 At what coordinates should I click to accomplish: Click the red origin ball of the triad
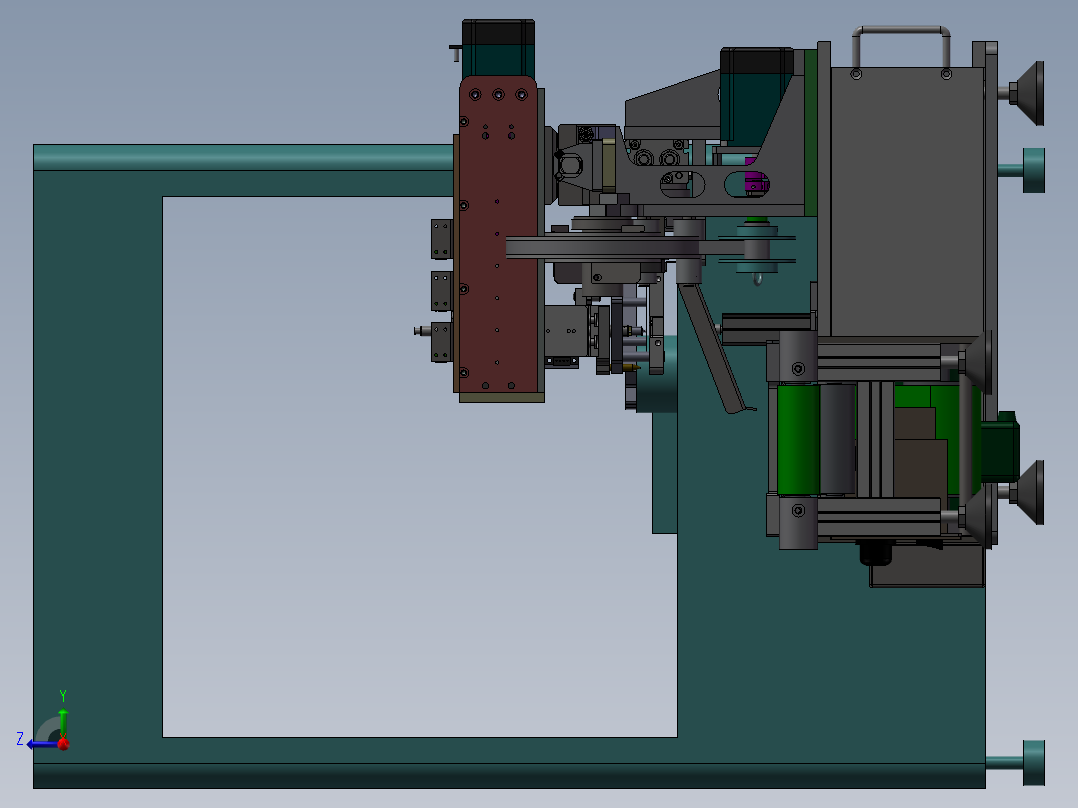63,743
